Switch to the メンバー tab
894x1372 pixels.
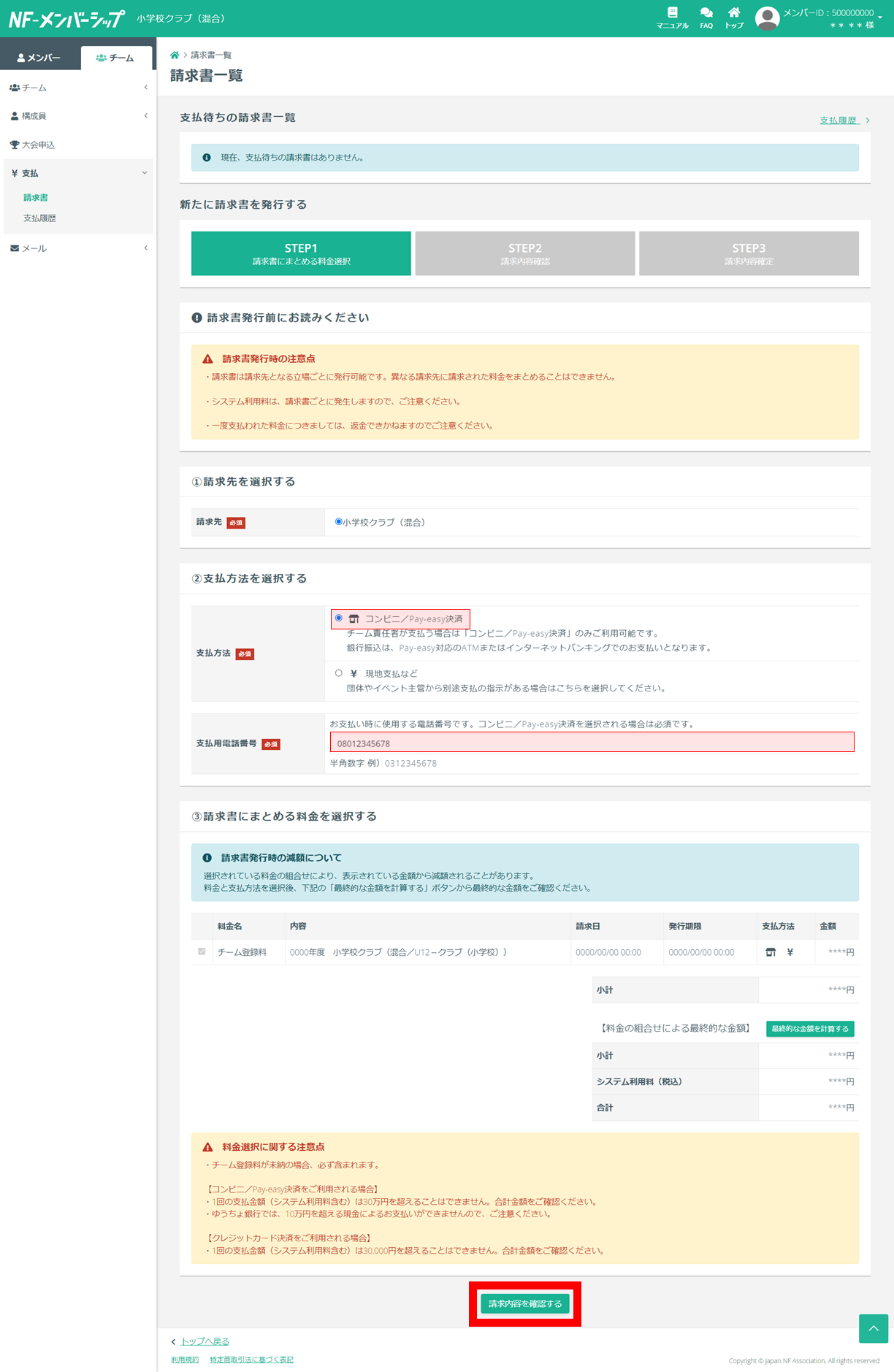[39, 58]
